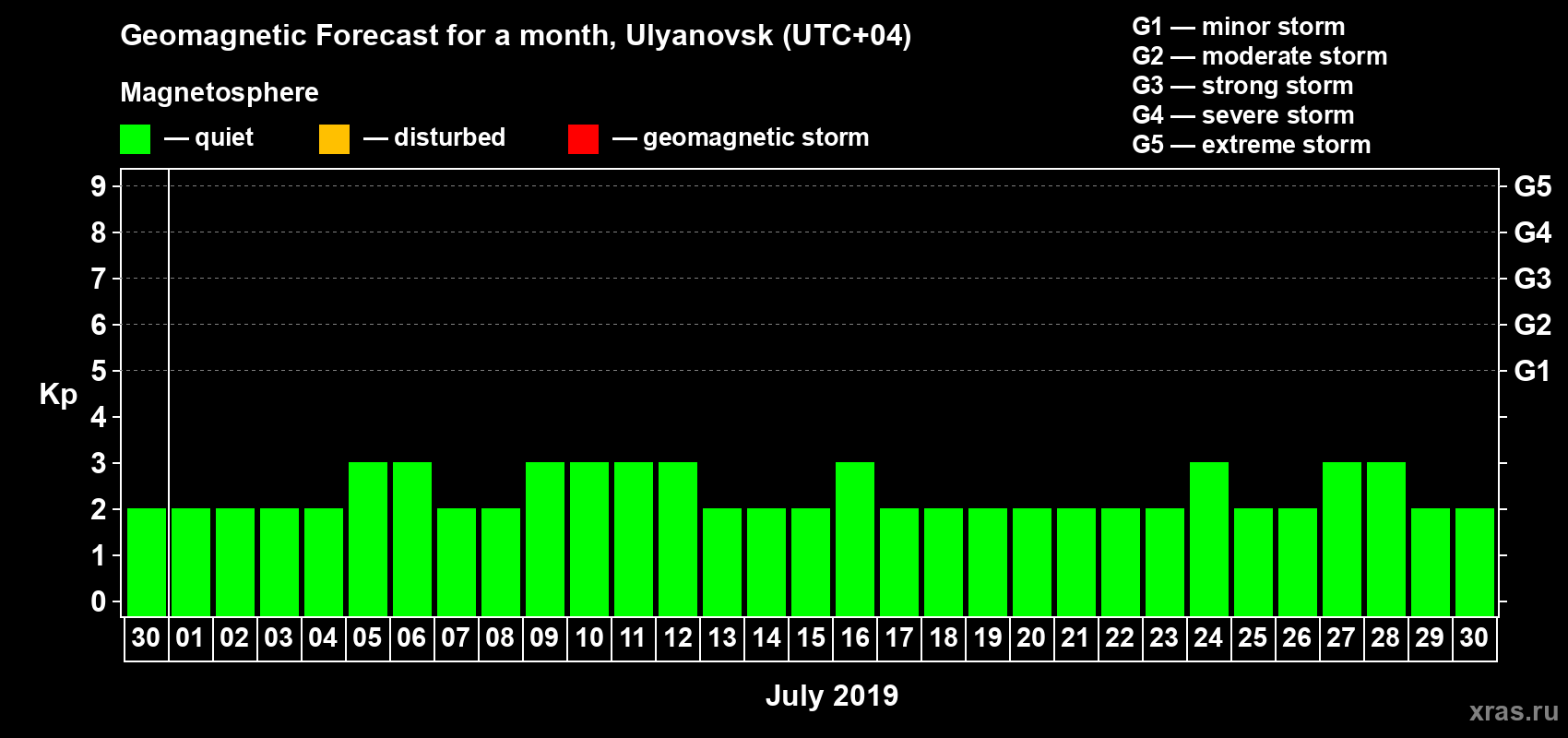The height and width of the screenshot is (738, 1568).
Task: Click the bar for July 24
Action: pyautogui.click(x=1209, y=539)
